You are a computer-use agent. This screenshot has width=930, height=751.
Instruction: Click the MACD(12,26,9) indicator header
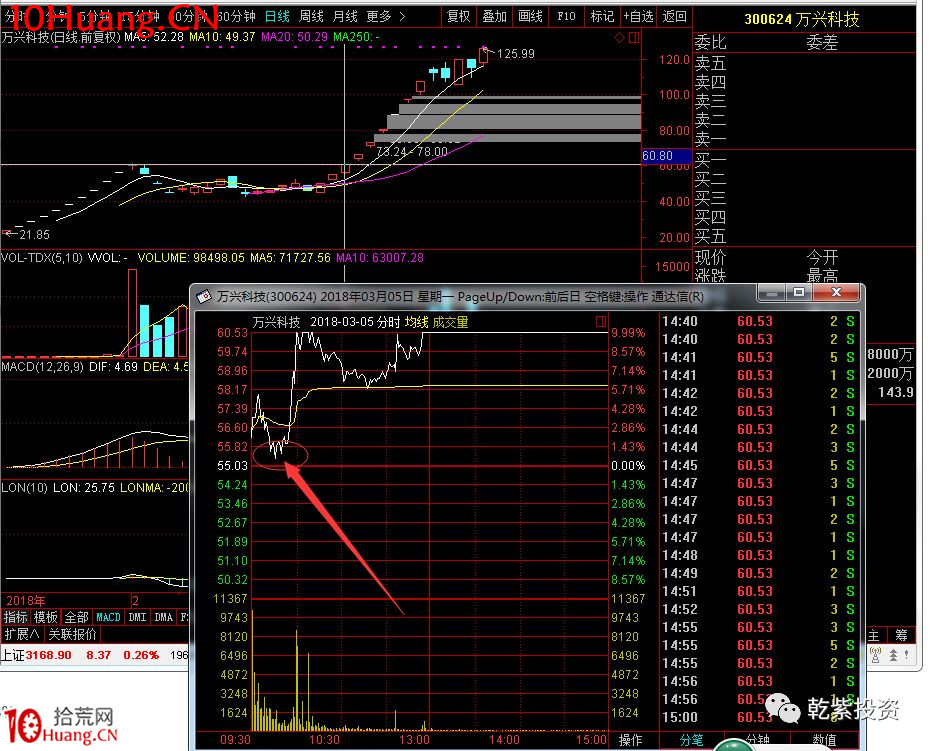43,367
